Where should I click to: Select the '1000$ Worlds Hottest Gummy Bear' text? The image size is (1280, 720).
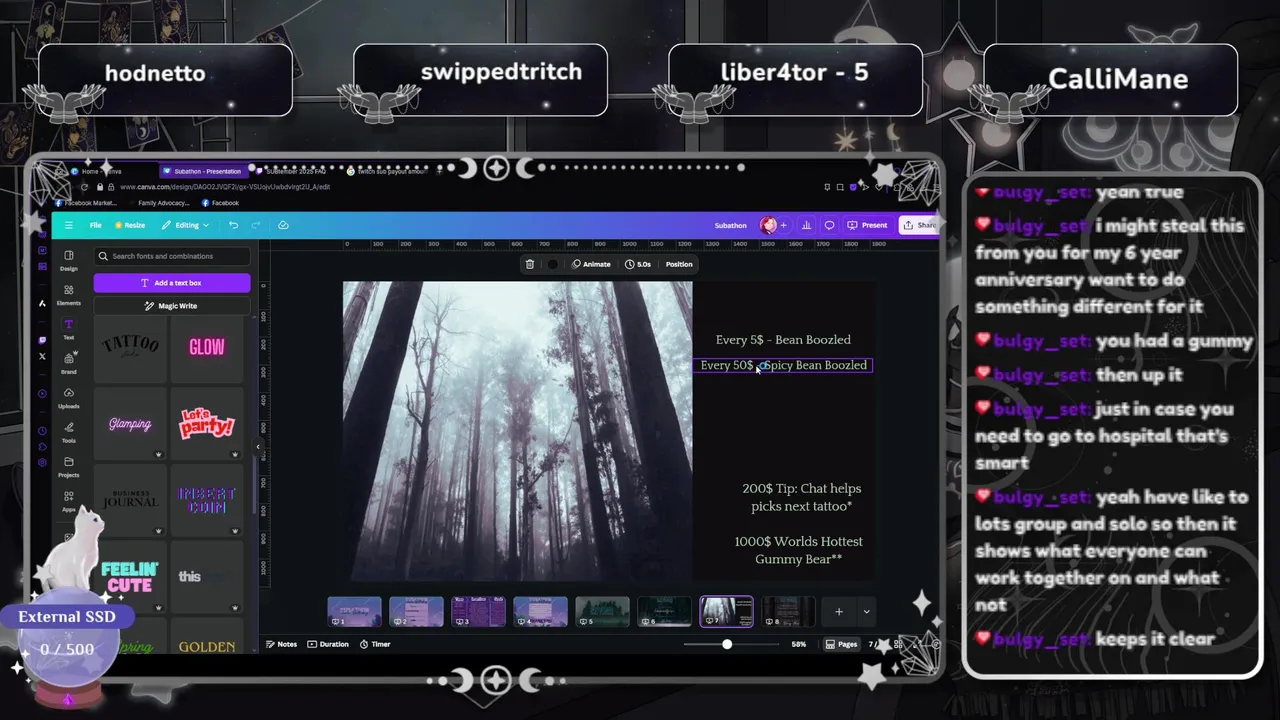(x=798, y=550)
